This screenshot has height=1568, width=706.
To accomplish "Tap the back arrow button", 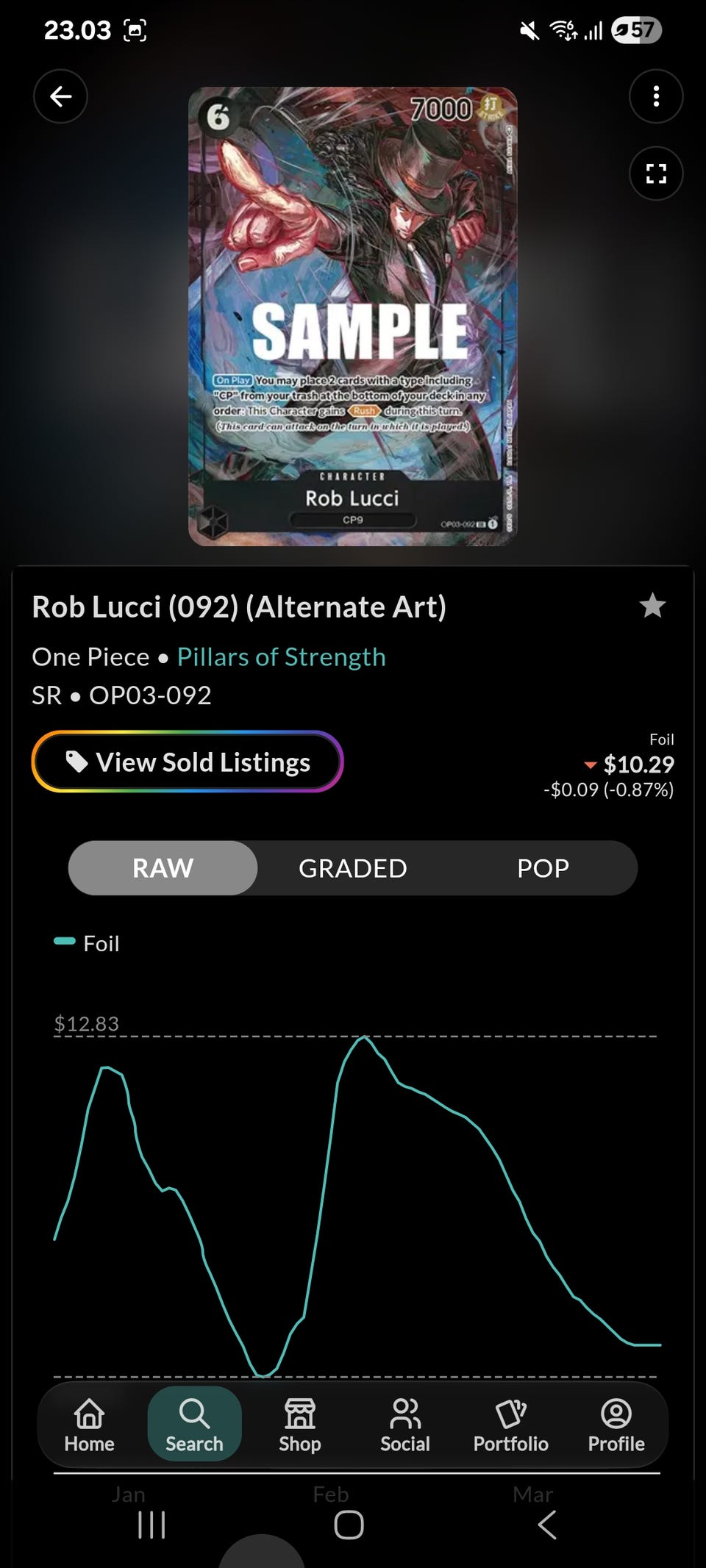I will (60, 96).
